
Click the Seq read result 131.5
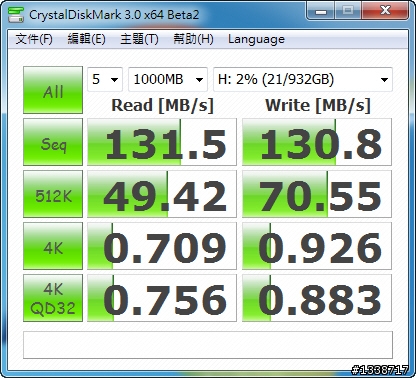[x=162, y=142]
